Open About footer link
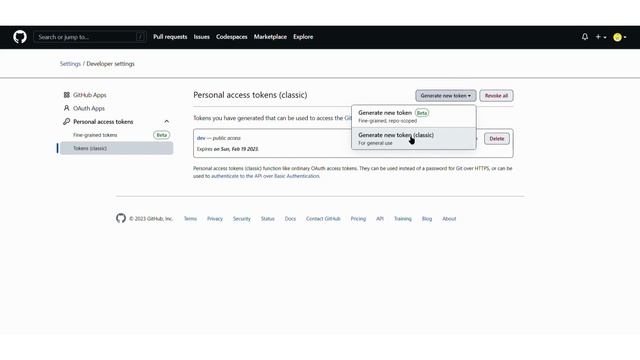 tap(449, 219)
